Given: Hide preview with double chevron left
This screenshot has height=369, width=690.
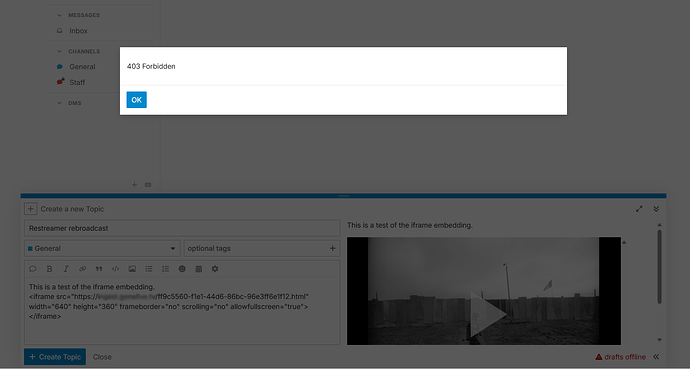Looking at the screenshot, I should (656, 357).
